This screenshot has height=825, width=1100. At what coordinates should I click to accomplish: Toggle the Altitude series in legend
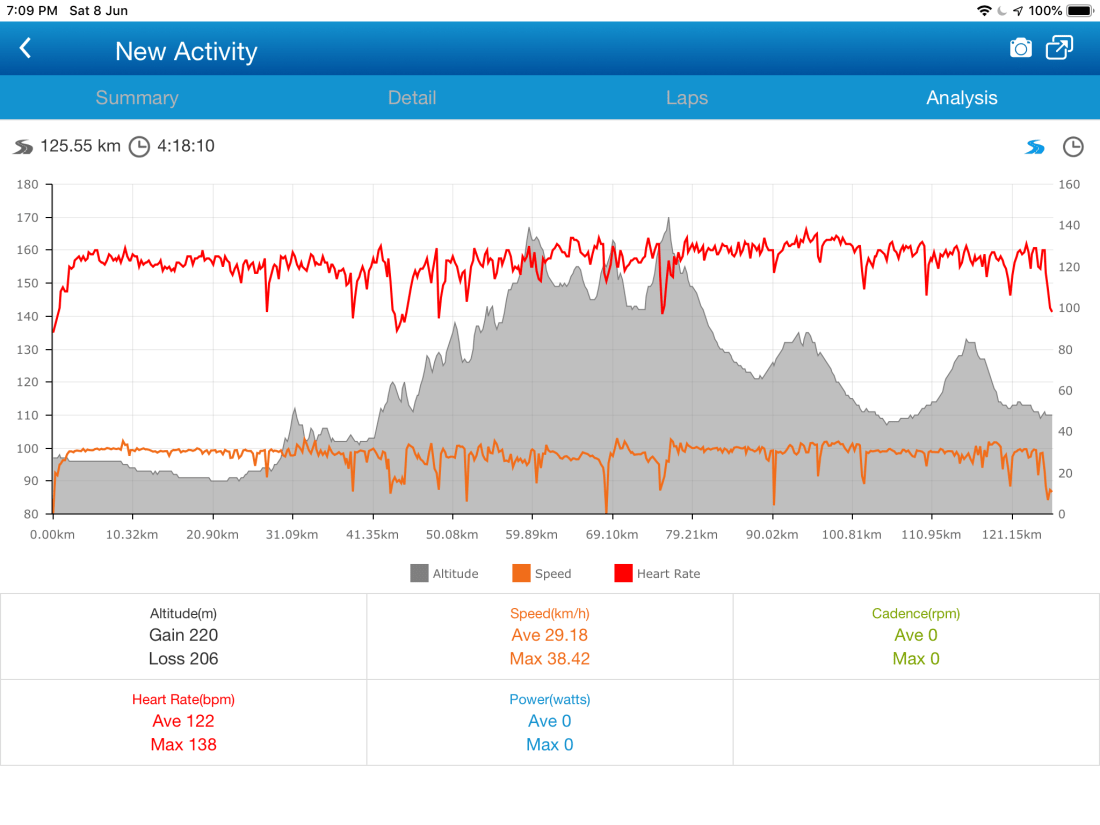click(x=455, y=574)
